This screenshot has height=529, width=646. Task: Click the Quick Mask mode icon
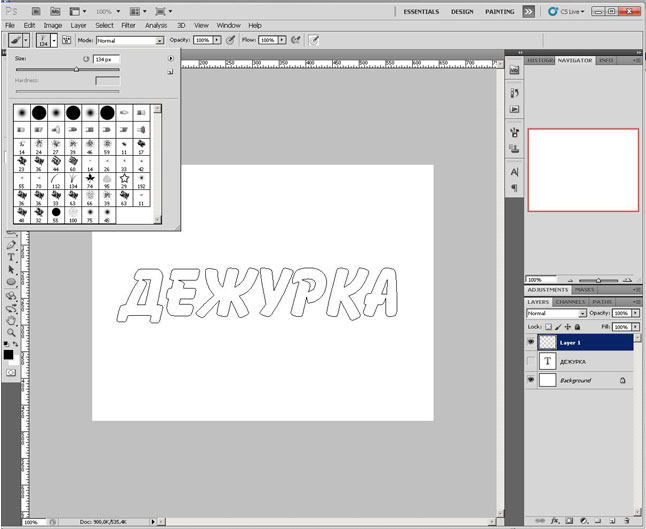11,371
